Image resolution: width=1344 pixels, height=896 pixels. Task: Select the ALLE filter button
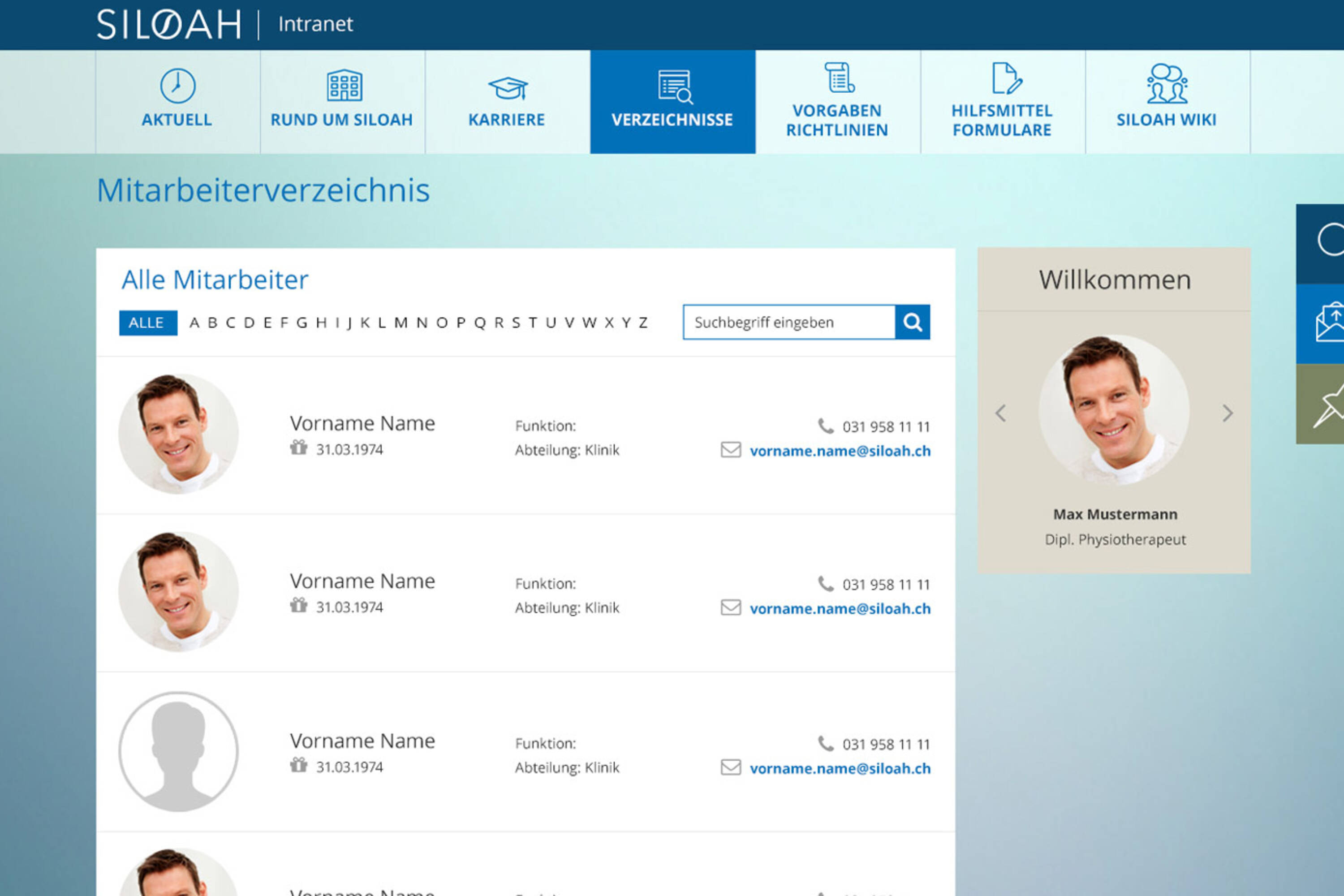[x=148, y=323]
